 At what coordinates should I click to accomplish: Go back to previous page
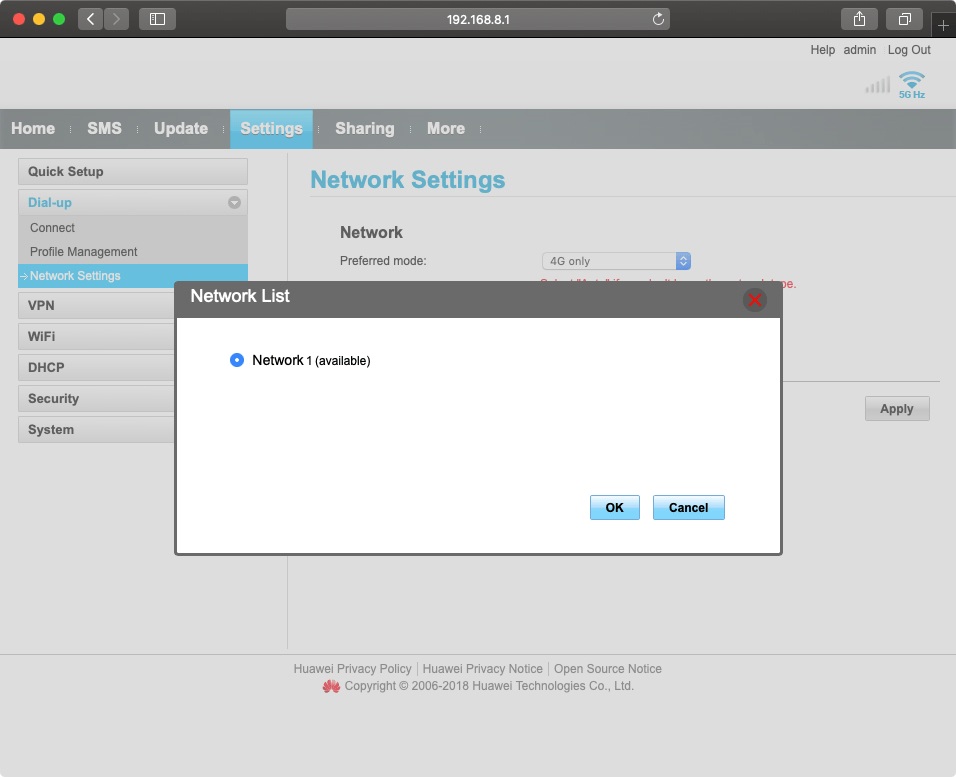coord(91,19)
